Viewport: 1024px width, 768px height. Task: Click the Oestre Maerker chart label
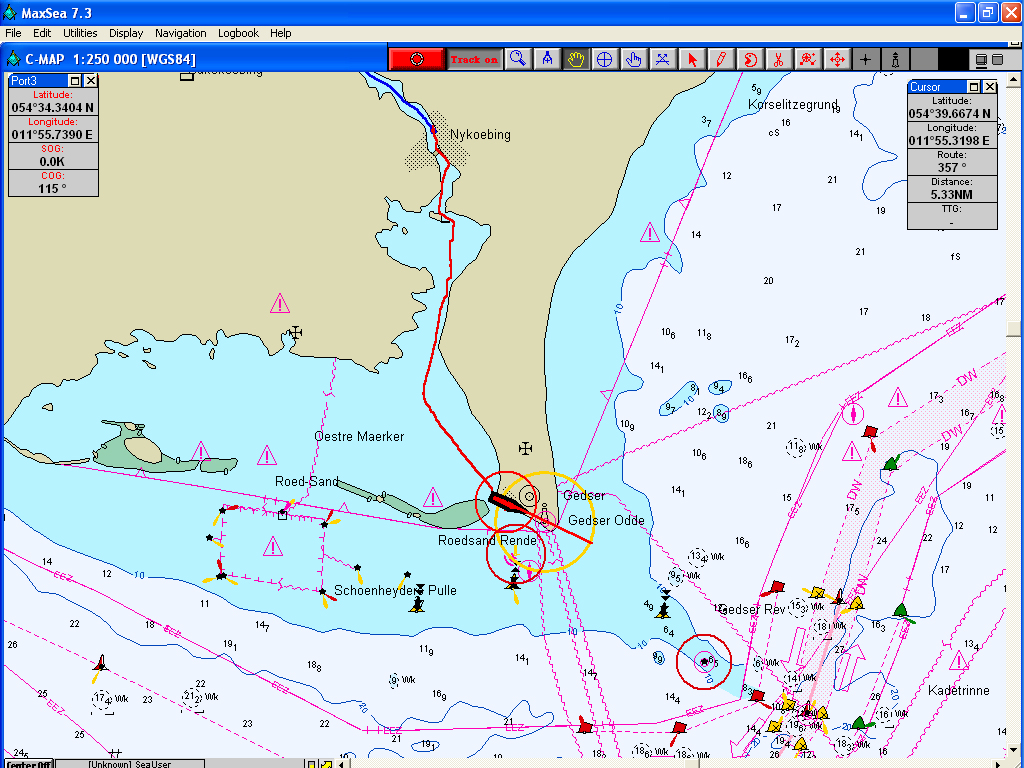point(359,436)
